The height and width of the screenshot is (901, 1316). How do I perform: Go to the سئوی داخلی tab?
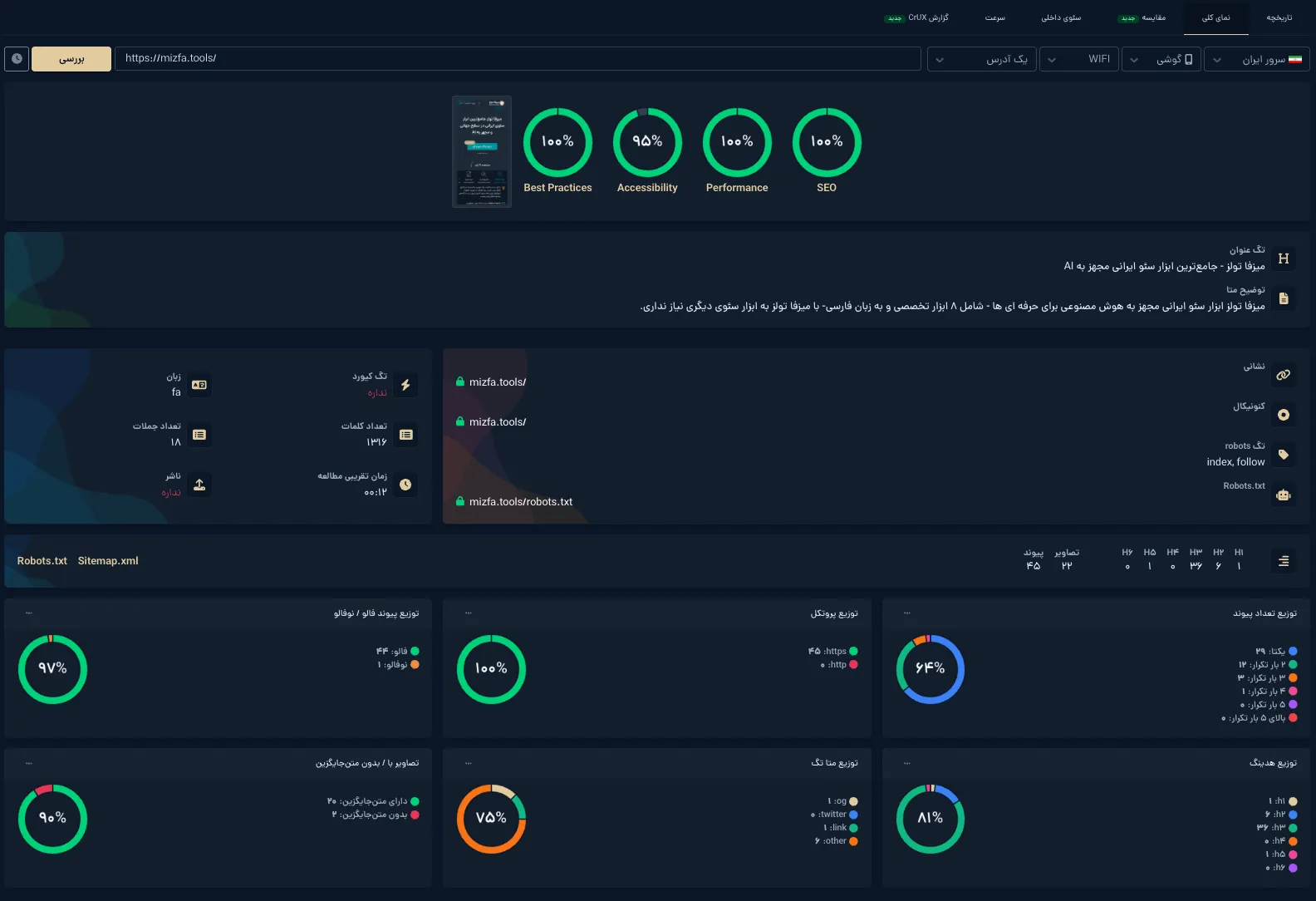(x=1061, y=17)
